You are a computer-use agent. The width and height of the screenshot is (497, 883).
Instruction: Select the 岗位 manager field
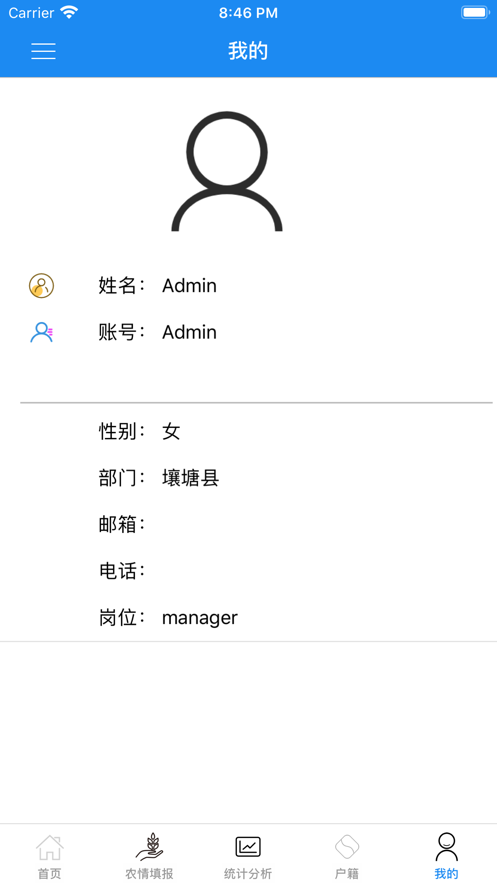pos(248,618)
